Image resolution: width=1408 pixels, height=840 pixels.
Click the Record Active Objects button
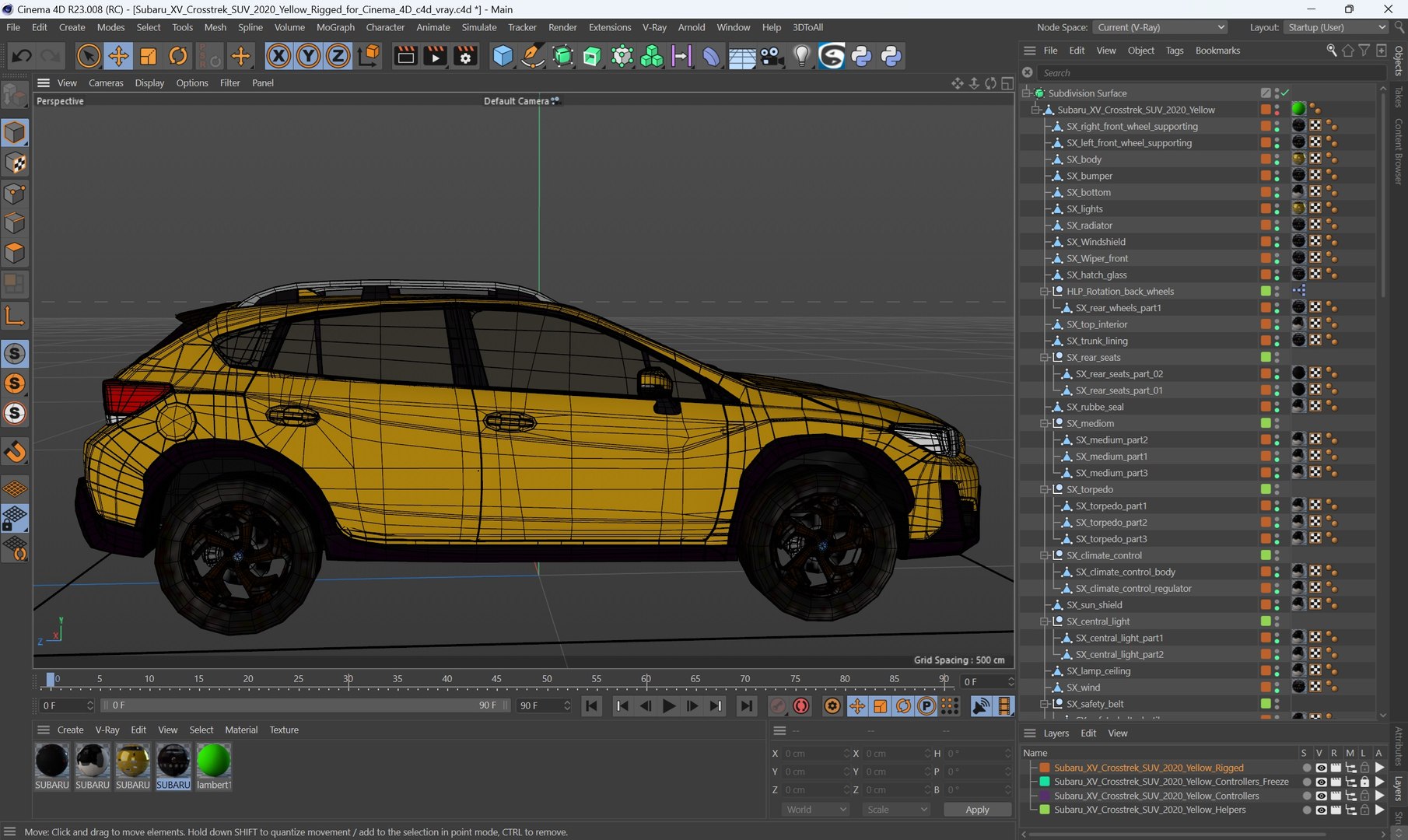[x=777, y=706]
